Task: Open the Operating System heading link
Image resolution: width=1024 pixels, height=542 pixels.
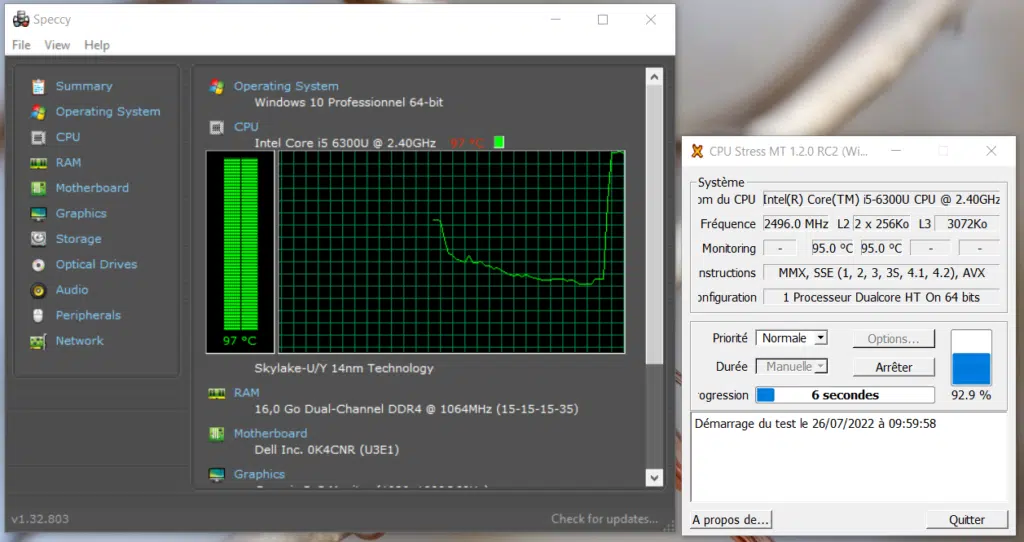Action: tap(286, 86)
